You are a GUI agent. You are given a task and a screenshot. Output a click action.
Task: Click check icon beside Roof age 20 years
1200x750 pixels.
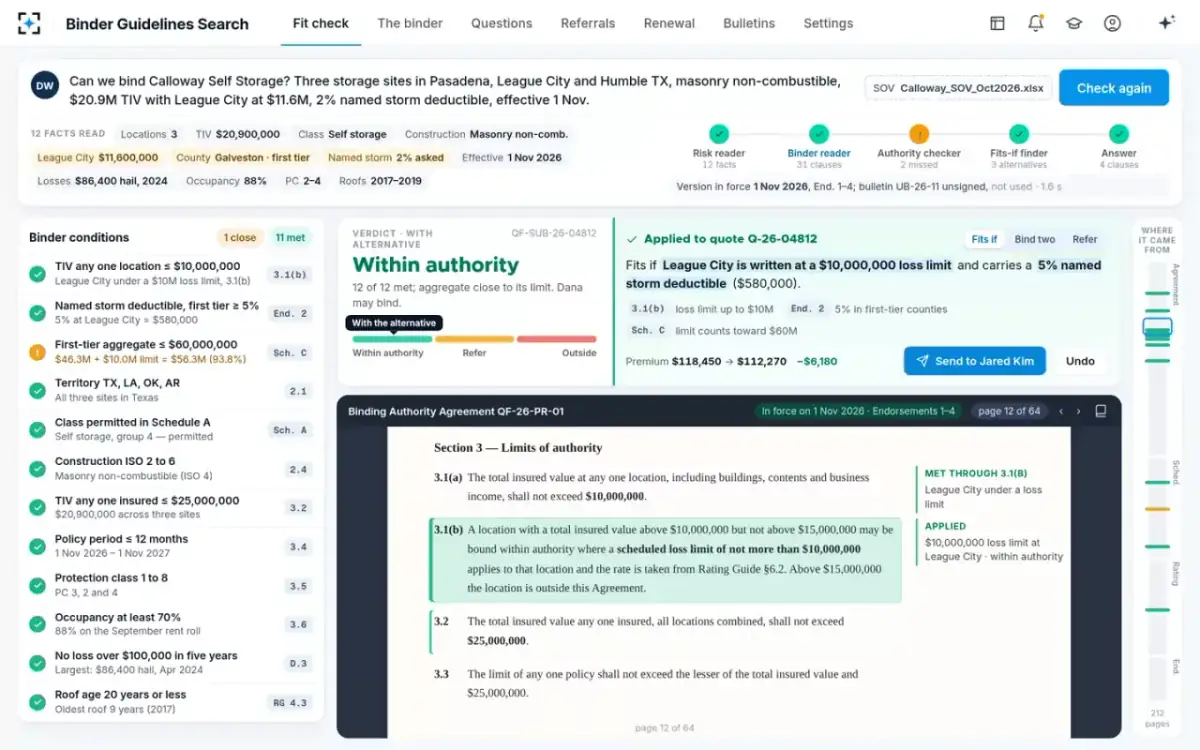click(x=37, y=702)
